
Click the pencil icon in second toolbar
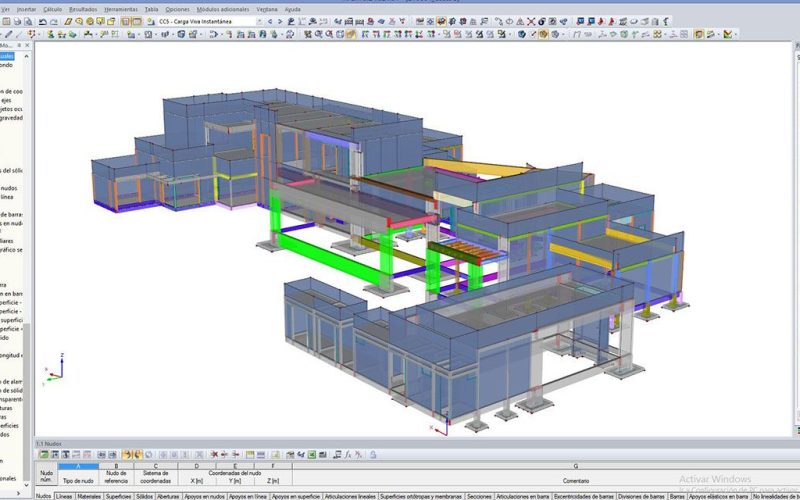(x=9, y=34)
